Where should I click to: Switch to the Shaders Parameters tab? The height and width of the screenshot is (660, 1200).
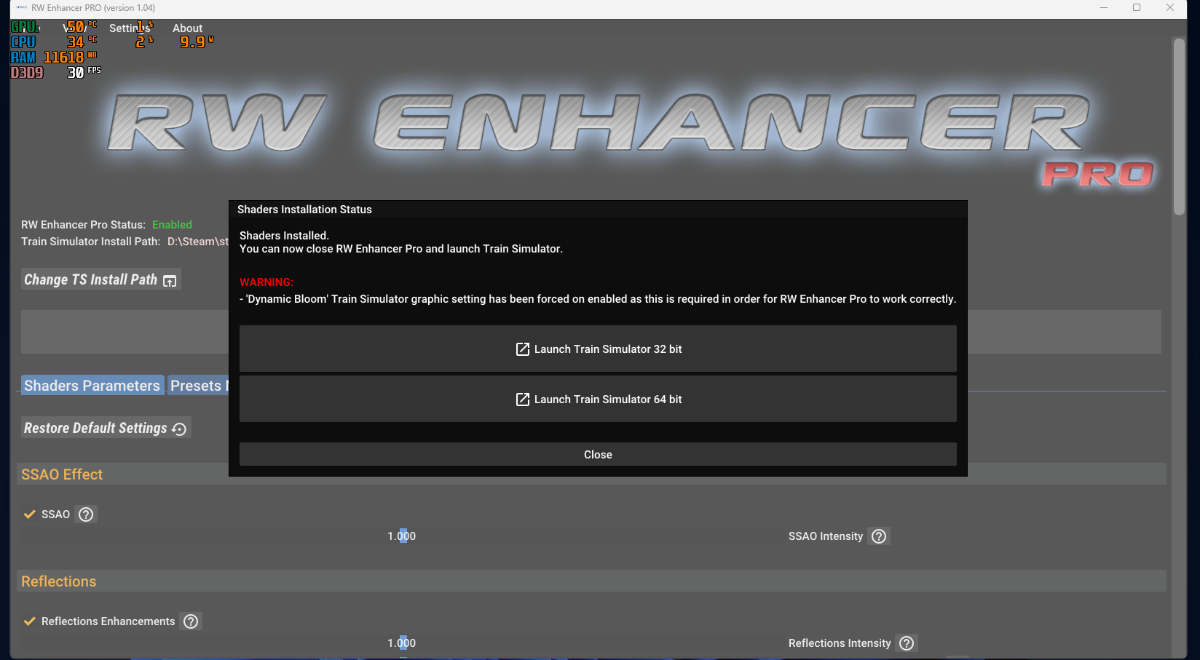[92, 386]
